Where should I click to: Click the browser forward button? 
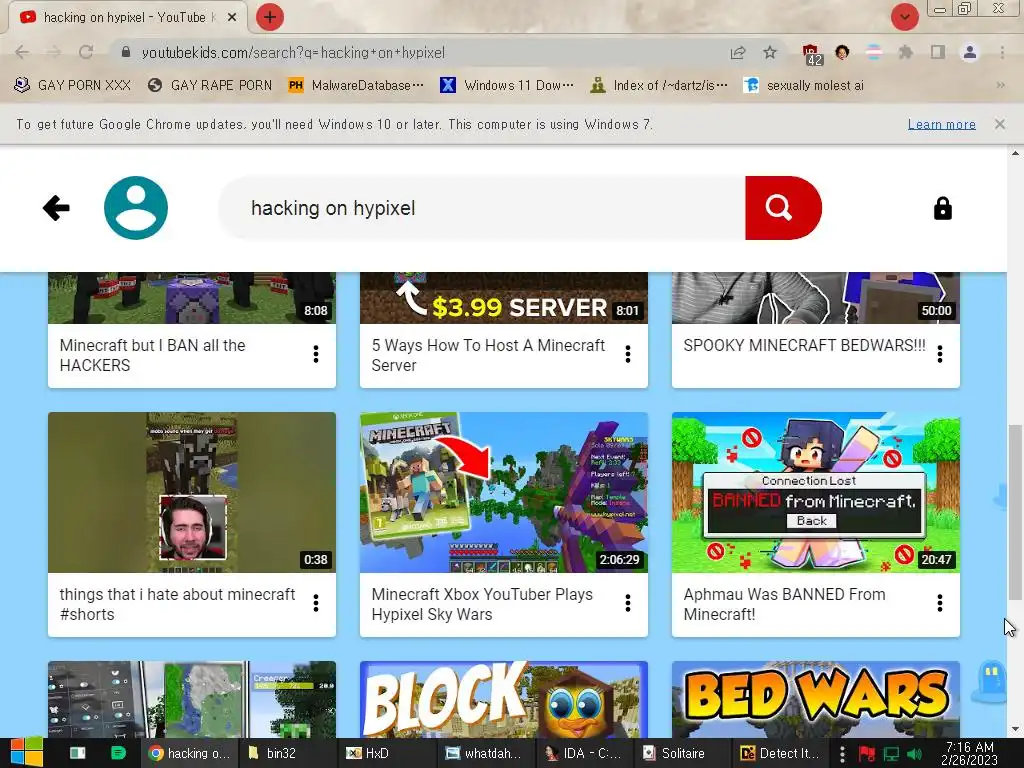click(x=54, y=52)
